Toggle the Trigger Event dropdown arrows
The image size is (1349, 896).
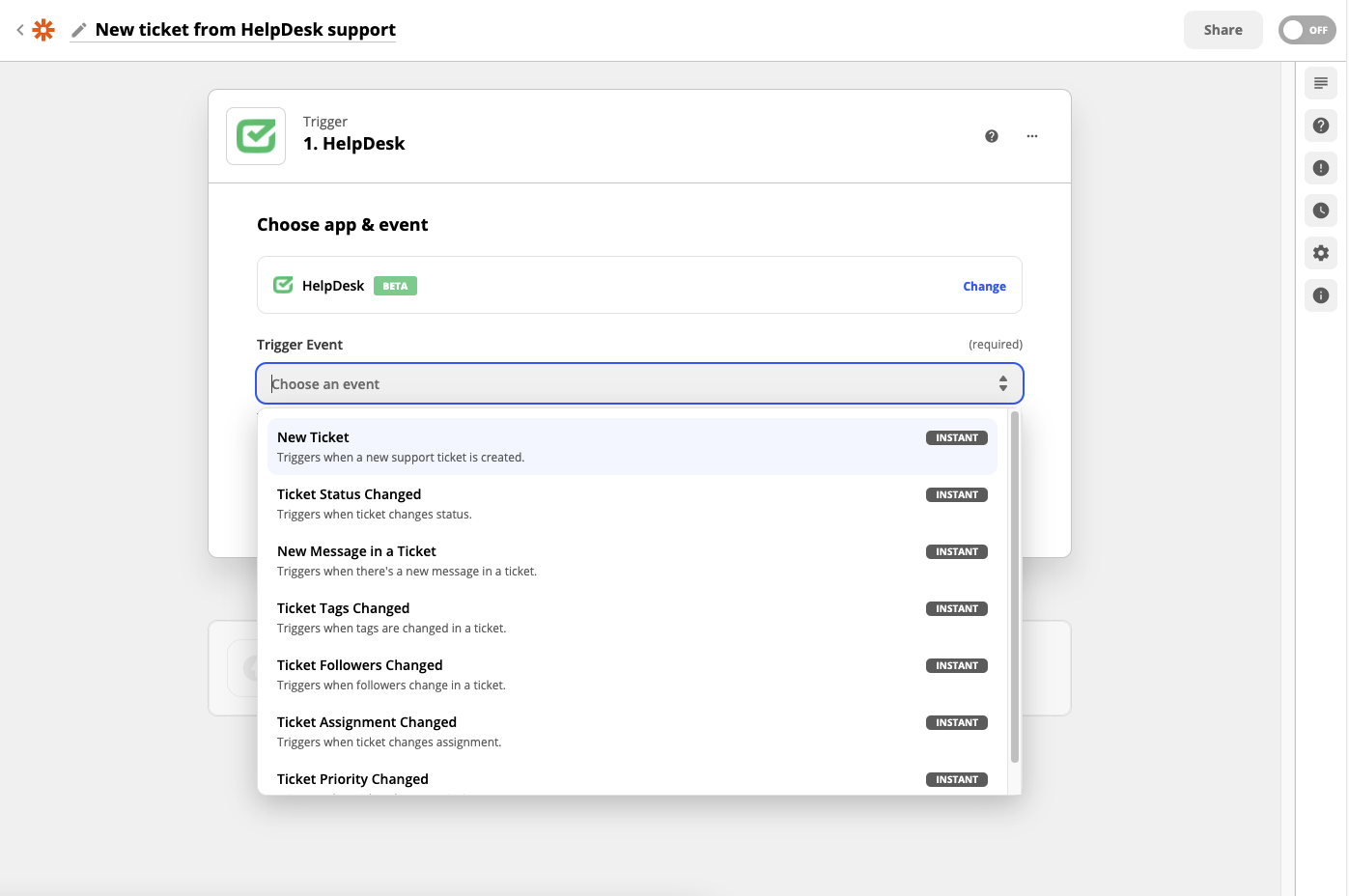[1003, 383]
